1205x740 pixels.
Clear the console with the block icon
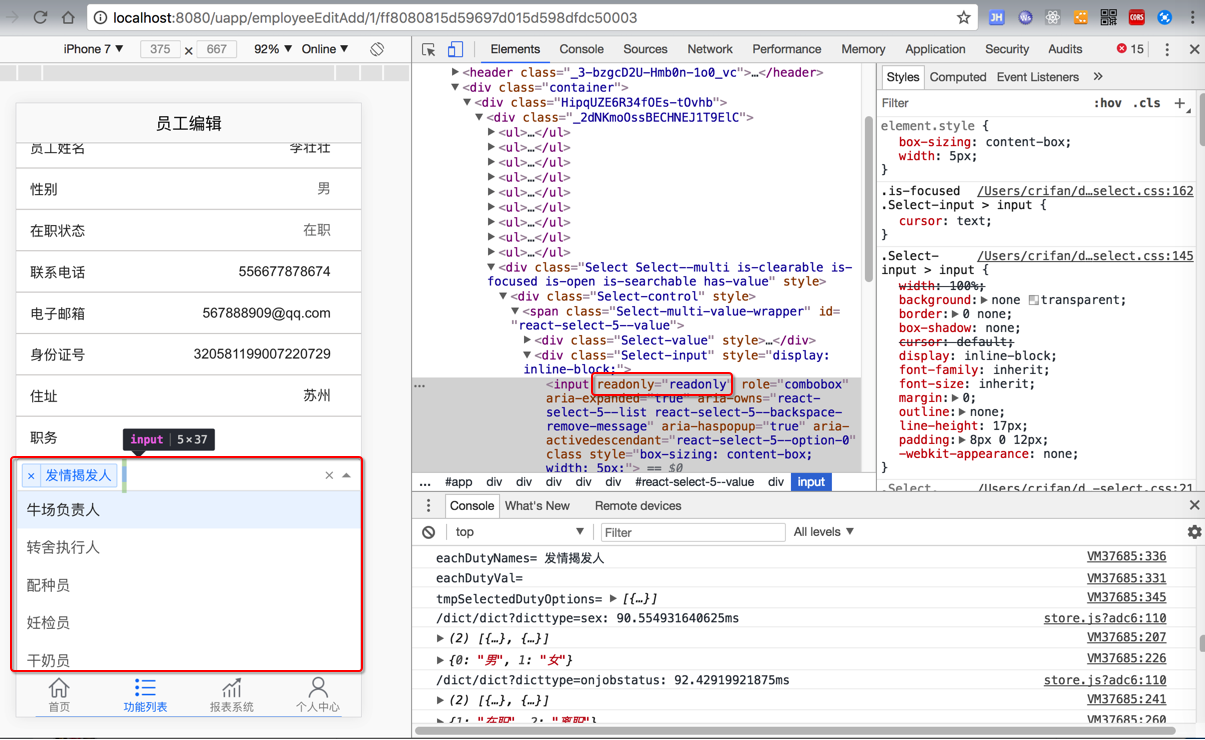[429, 532]
